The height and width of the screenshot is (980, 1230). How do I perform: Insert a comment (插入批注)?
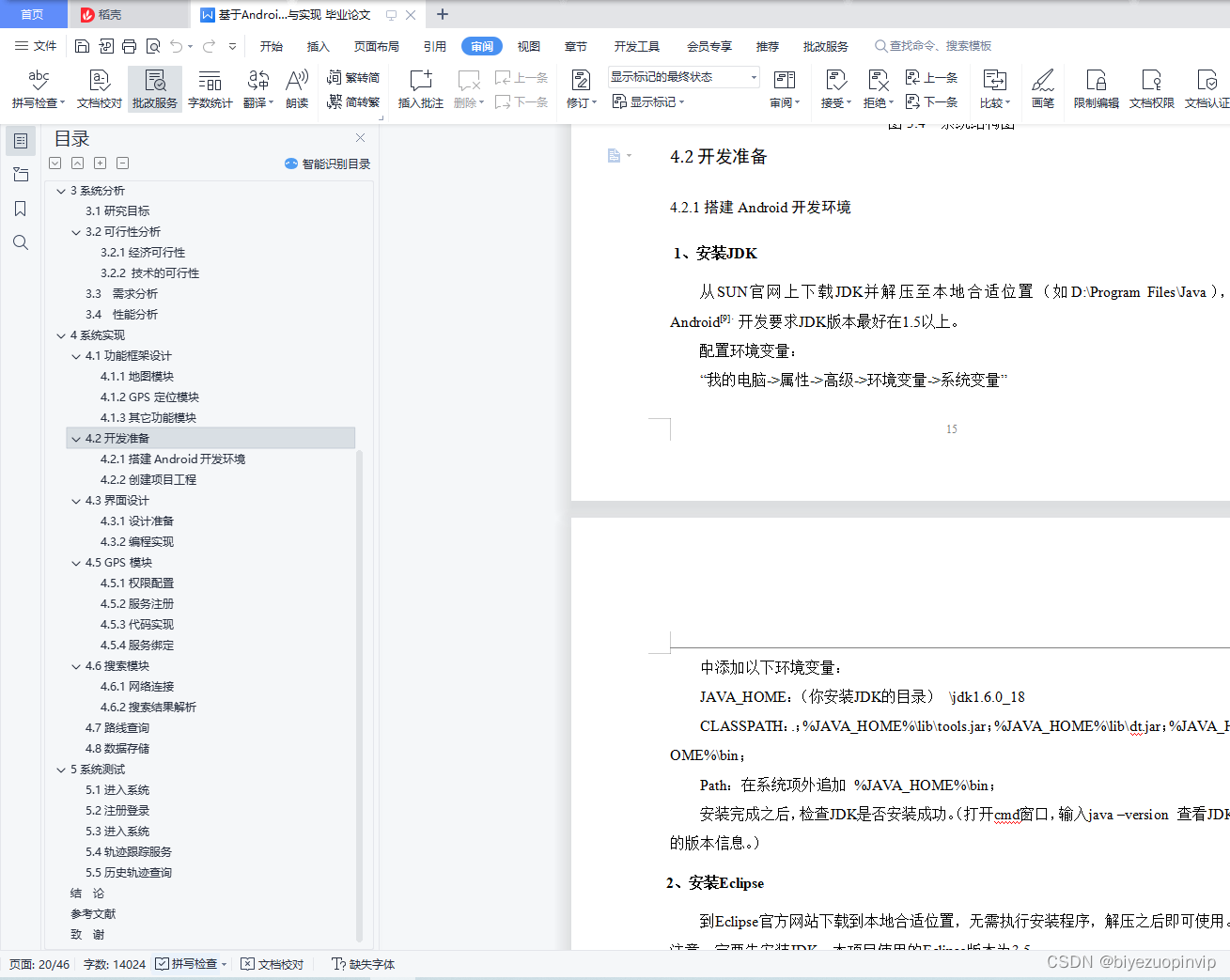click(420, 89)
